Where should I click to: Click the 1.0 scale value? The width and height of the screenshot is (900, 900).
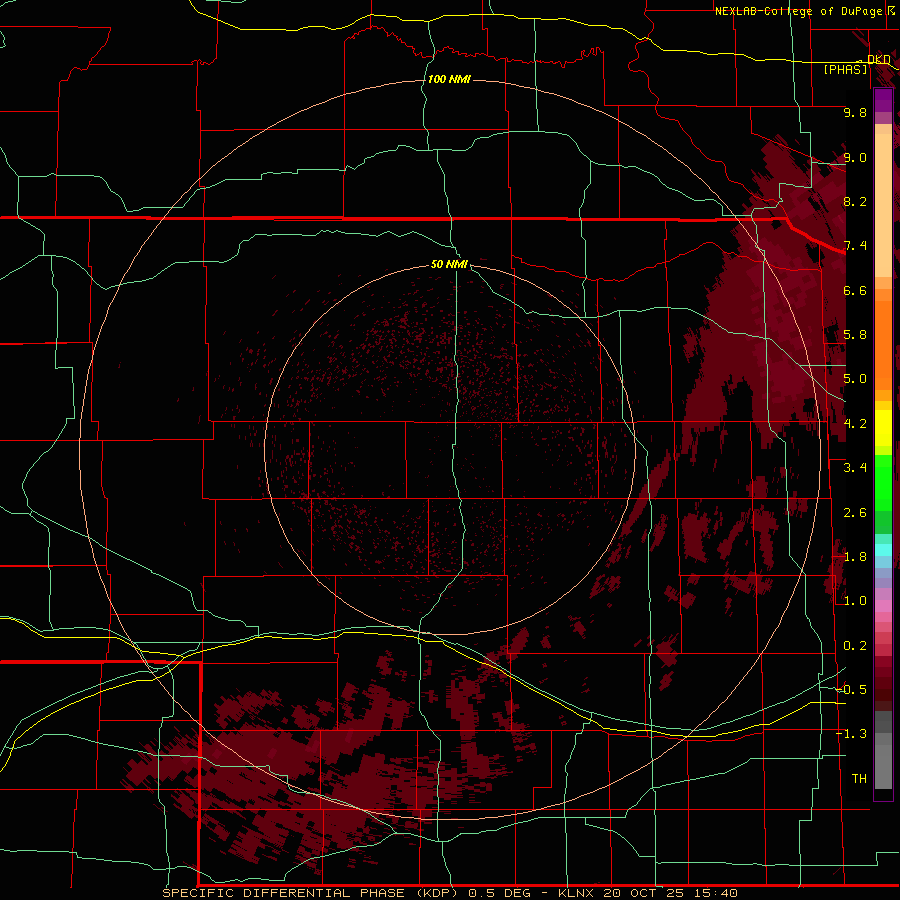[x=855, y=601]
